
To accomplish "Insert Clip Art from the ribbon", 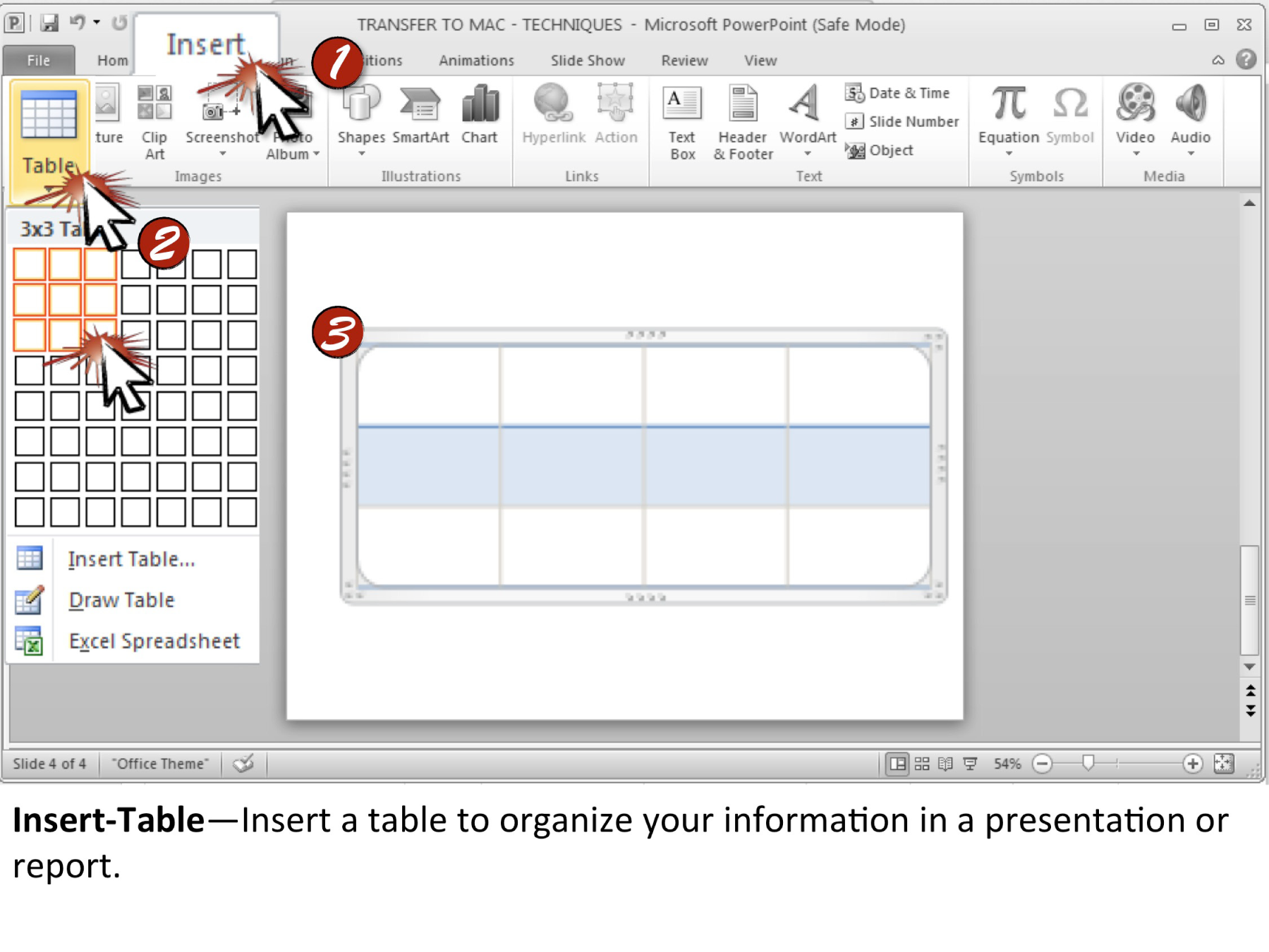I will pos(154,122).
